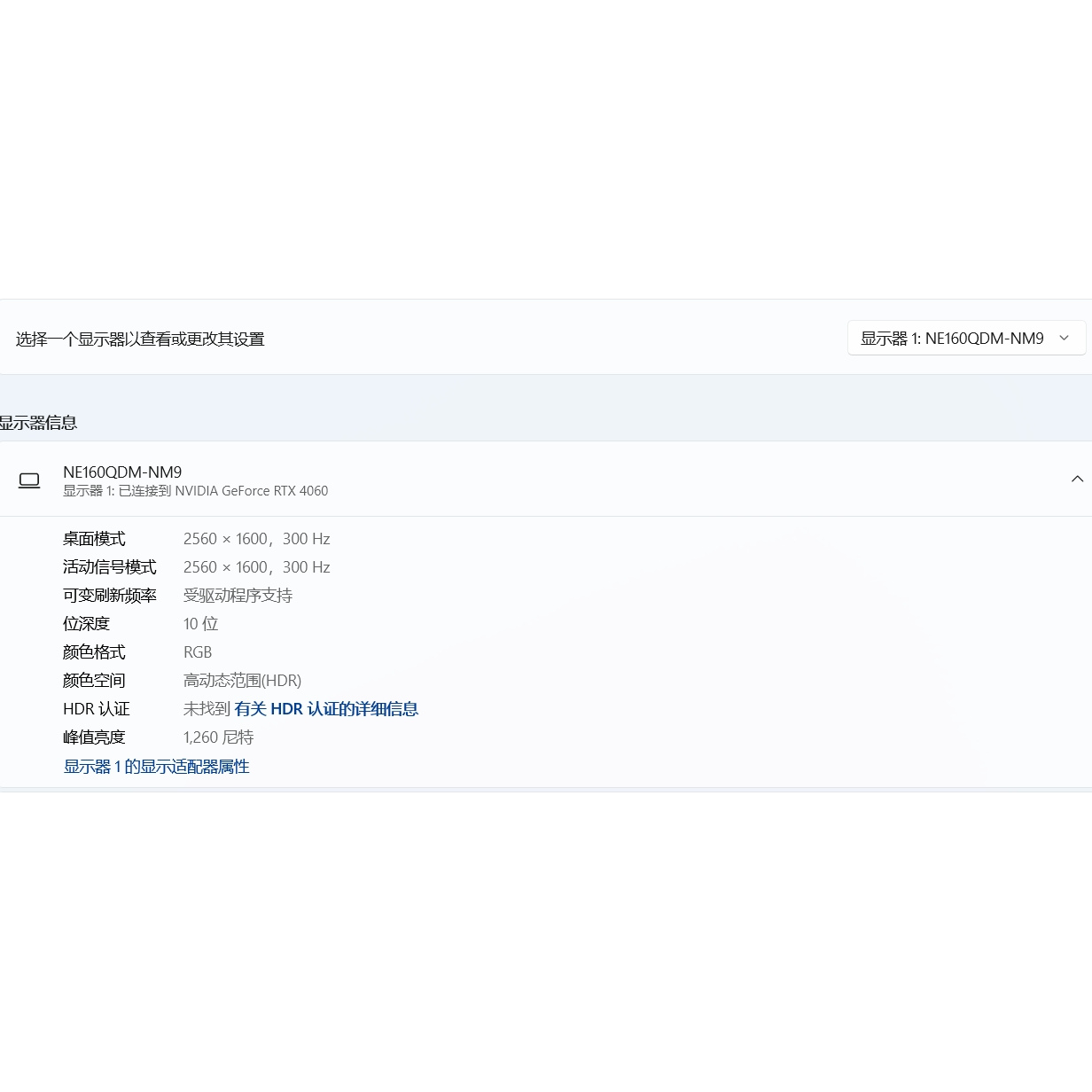Click the color format value RGB

198,652
